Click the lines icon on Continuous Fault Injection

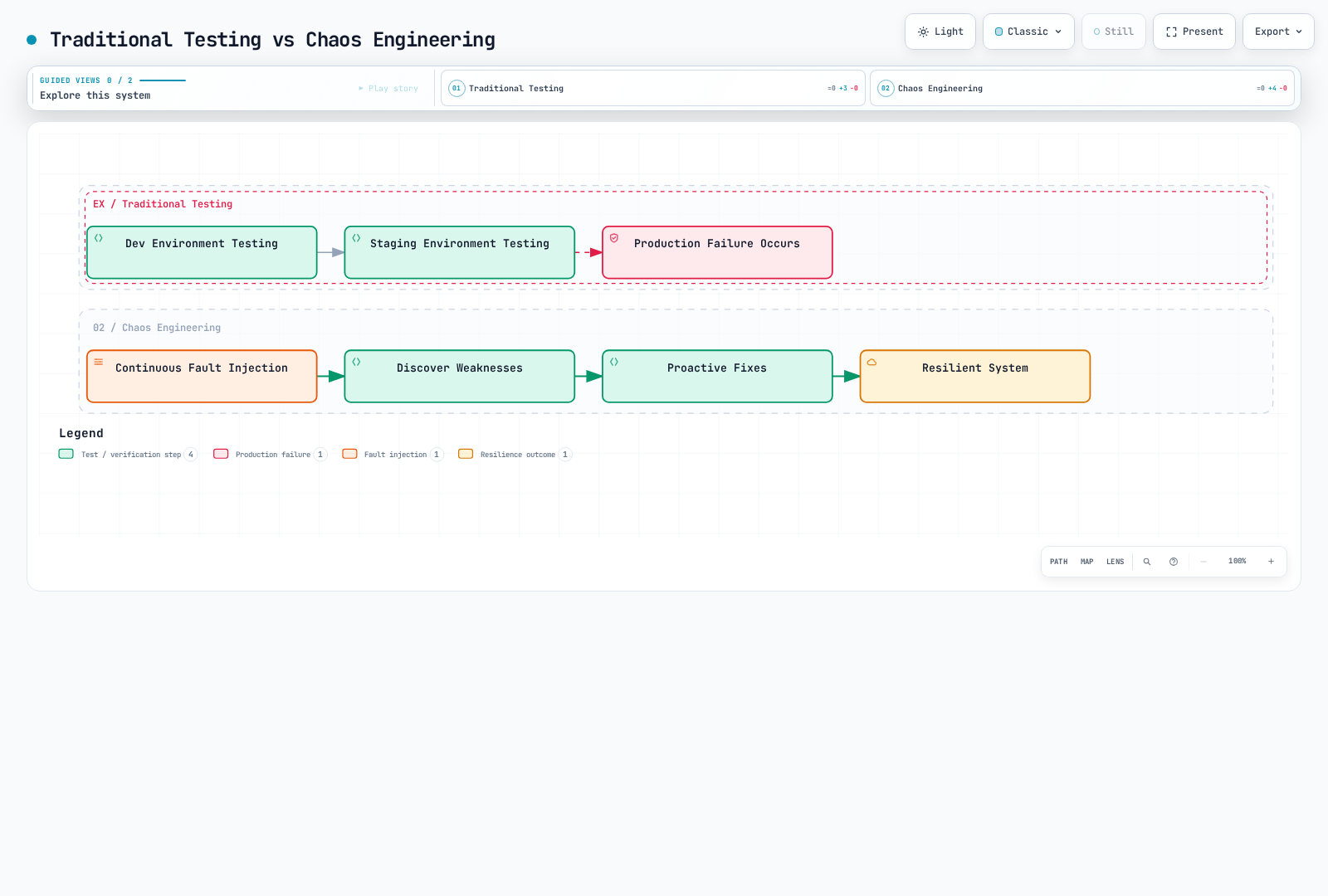(99, 362)
